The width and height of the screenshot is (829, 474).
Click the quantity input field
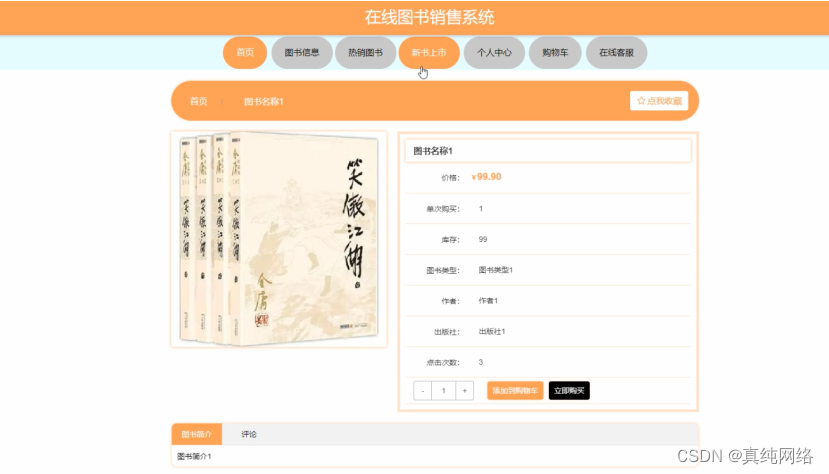click(444, 391)
